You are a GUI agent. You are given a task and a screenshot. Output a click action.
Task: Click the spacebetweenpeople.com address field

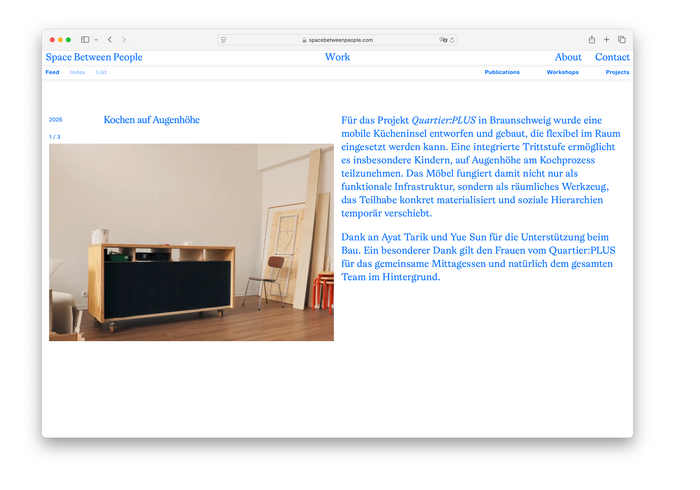coord(337,40)
